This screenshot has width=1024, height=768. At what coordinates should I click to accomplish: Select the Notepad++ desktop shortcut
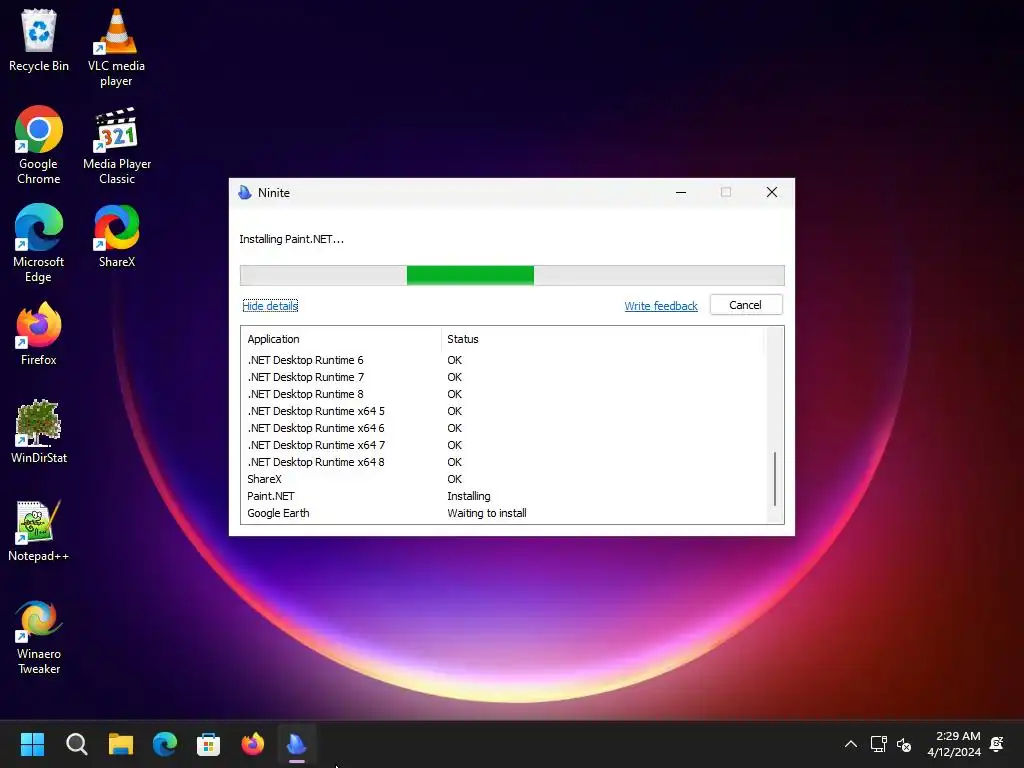(39, 530)
